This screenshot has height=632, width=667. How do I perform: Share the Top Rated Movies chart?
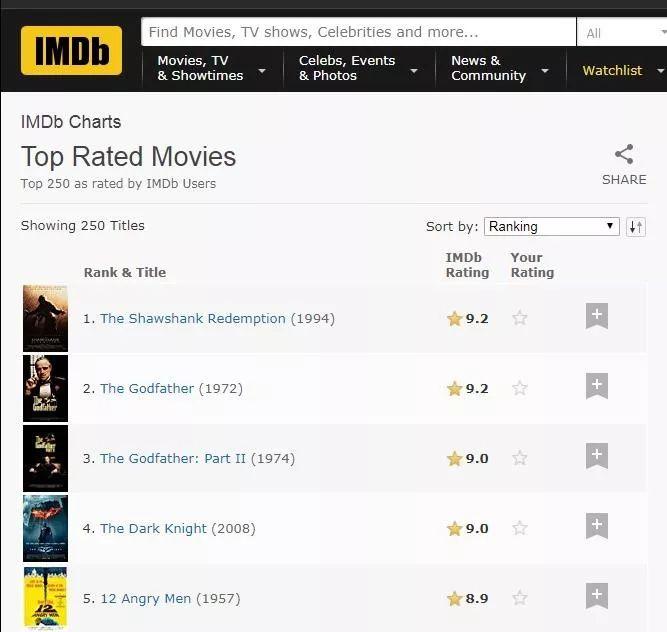(624, 165)
